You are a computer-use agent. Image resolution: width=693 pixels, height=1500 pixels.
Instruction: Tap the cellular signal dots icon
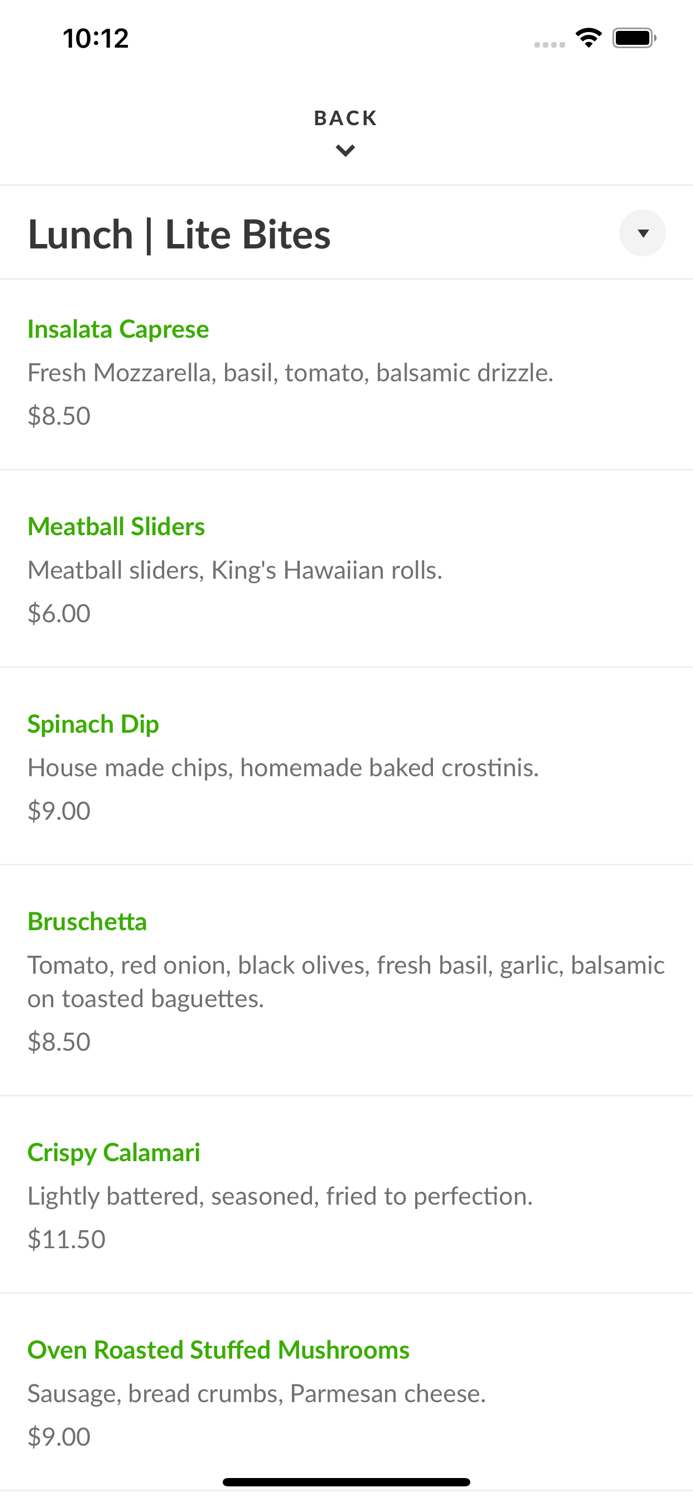[x=549, y=44]
